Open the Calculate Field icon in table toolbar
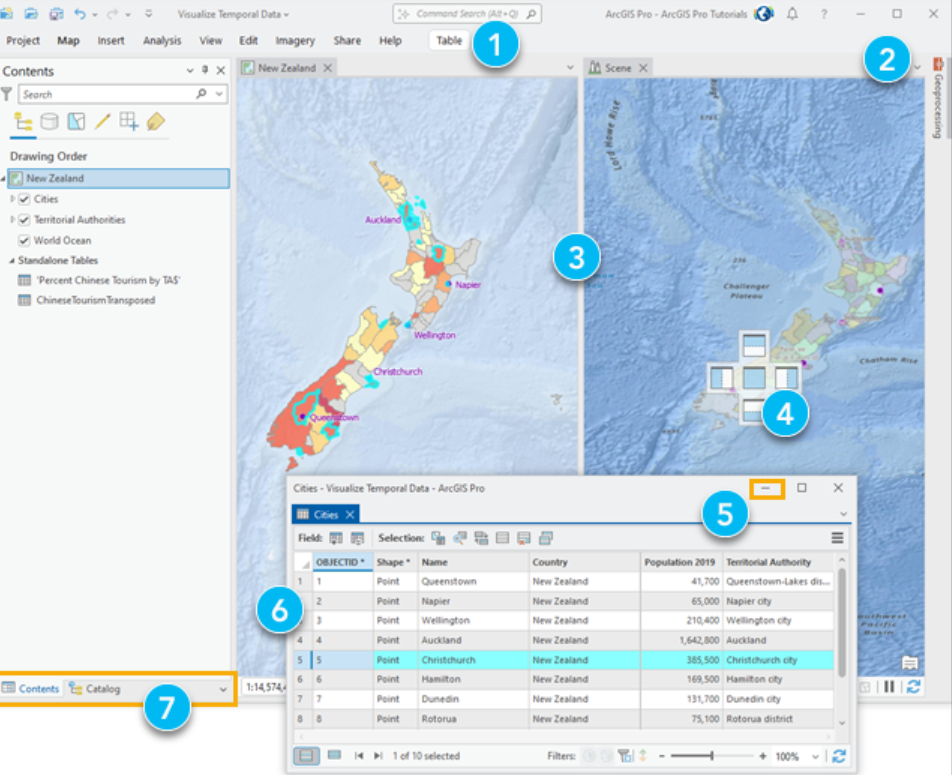952x775 pixels. 357,538
